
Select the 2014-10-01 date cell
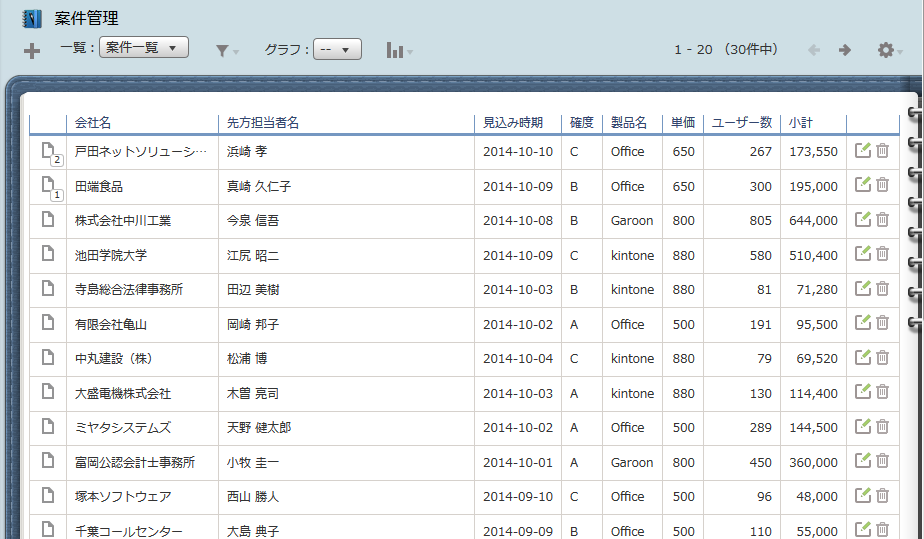518,463
